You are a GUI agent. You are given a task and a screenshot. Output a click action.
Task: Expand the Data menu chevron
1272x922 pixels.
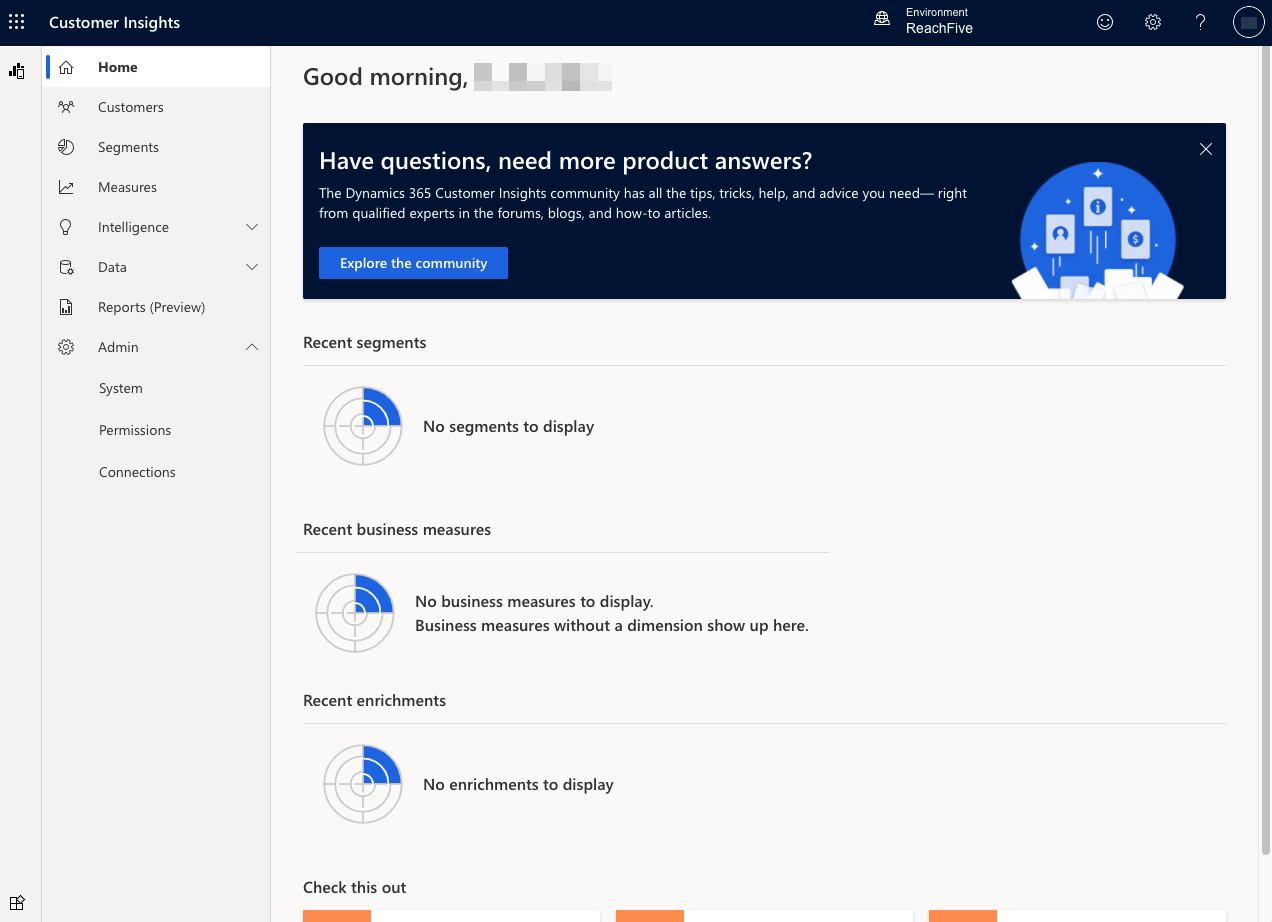pyautogui.click(x=252, y=267)
